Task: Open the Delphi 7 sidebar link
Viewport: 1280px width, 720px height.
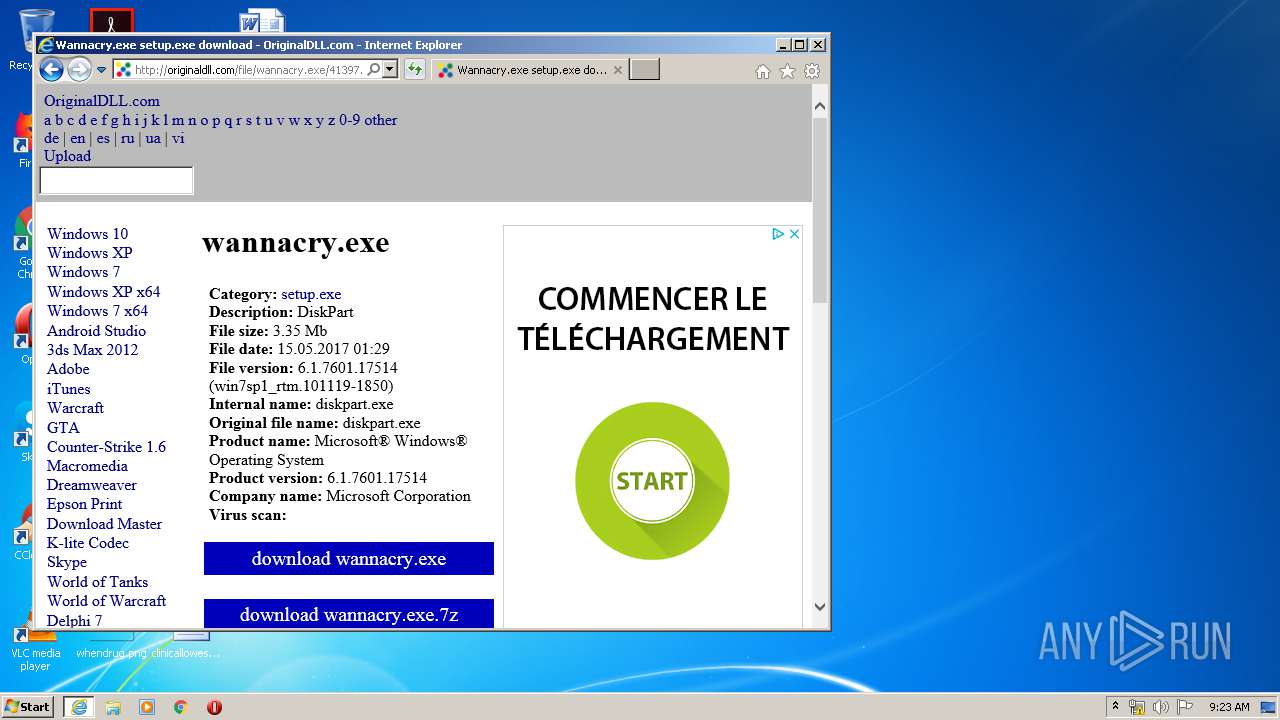Action: click(x=75, y=621)
